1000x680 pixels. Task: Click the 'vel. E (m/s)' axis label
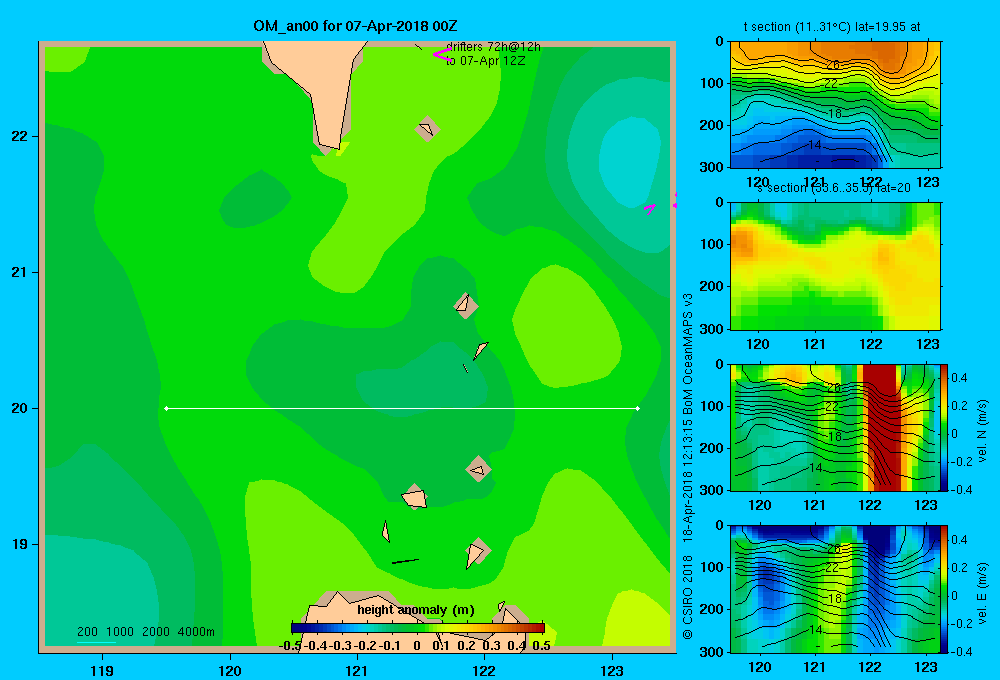coord(983,593)
